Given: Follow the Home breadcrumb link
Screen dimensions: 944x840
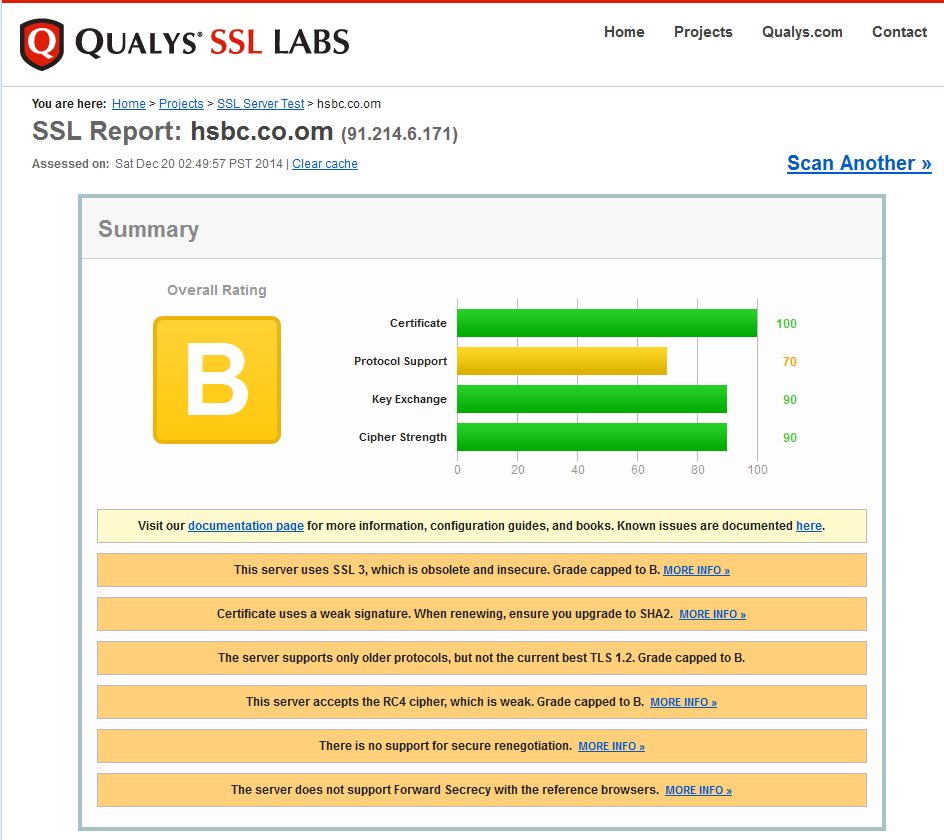Looking at the screenshot, I should pos(129,104).
